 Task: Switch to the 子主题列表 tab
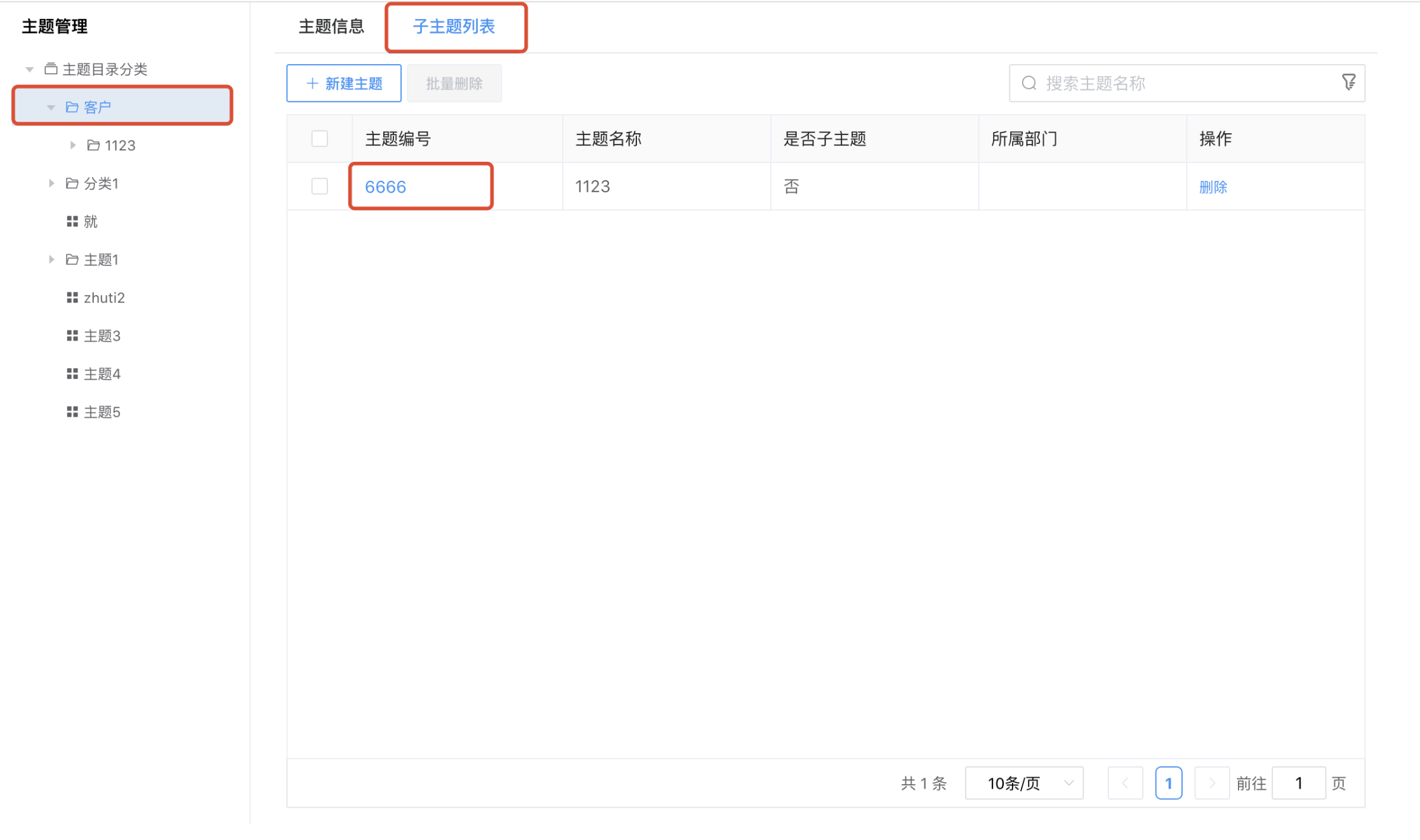coord(456,27)
